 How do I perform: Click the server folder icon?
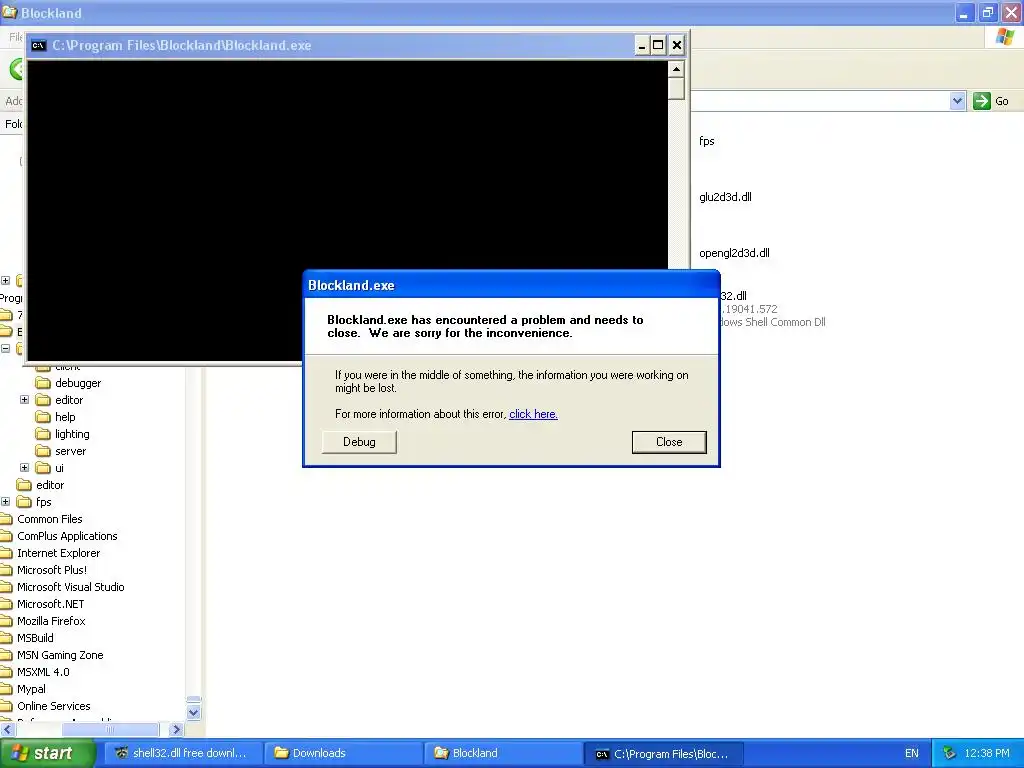coord(43,451)
